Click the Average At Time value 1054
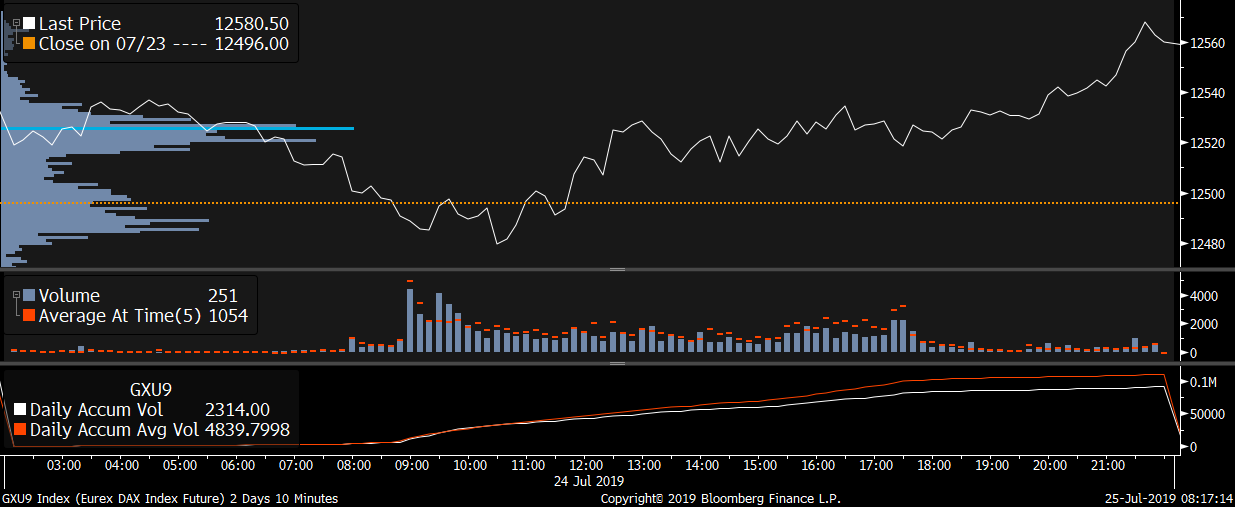Image resolution: width=1235 pixels, height=507 pixels. (228, 316)
